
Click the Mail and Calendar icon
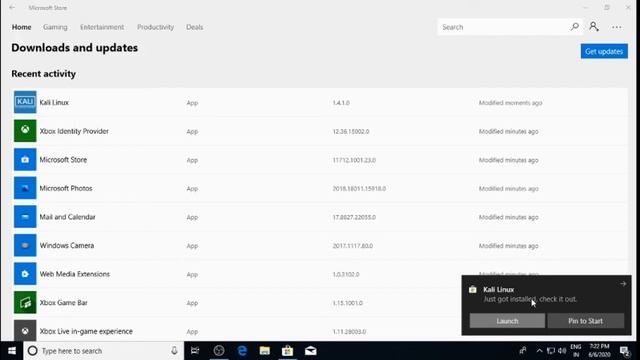click(x=25, y=216)
